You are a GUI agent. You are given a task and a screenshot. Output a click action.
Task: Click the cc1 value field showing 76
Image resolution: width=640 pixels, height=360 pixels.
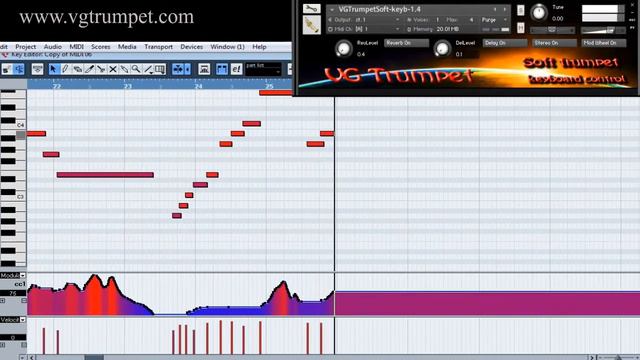[13, 293]
